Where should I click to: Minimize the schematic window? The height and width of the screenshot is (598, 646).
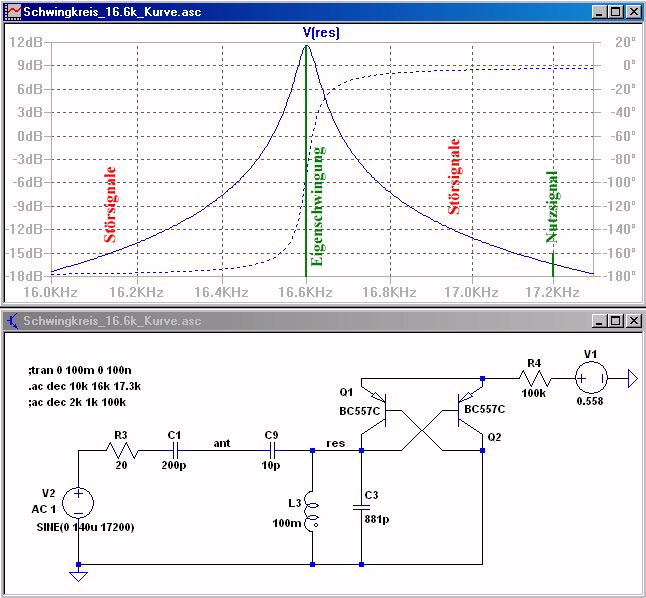pos(599,321)
